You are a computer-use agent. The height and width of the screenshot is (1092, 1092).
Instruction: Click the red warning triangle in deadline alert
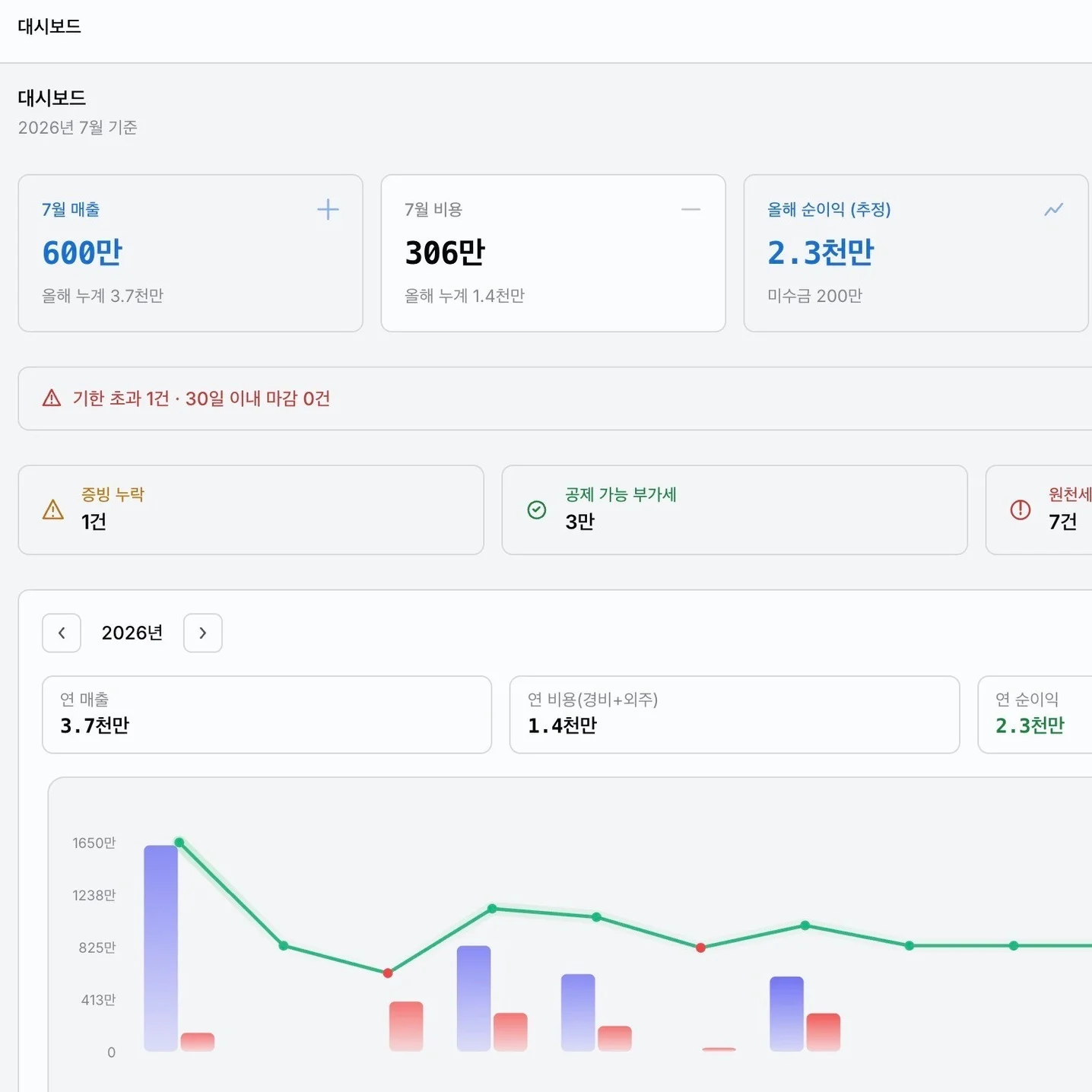tap(52, 398)
